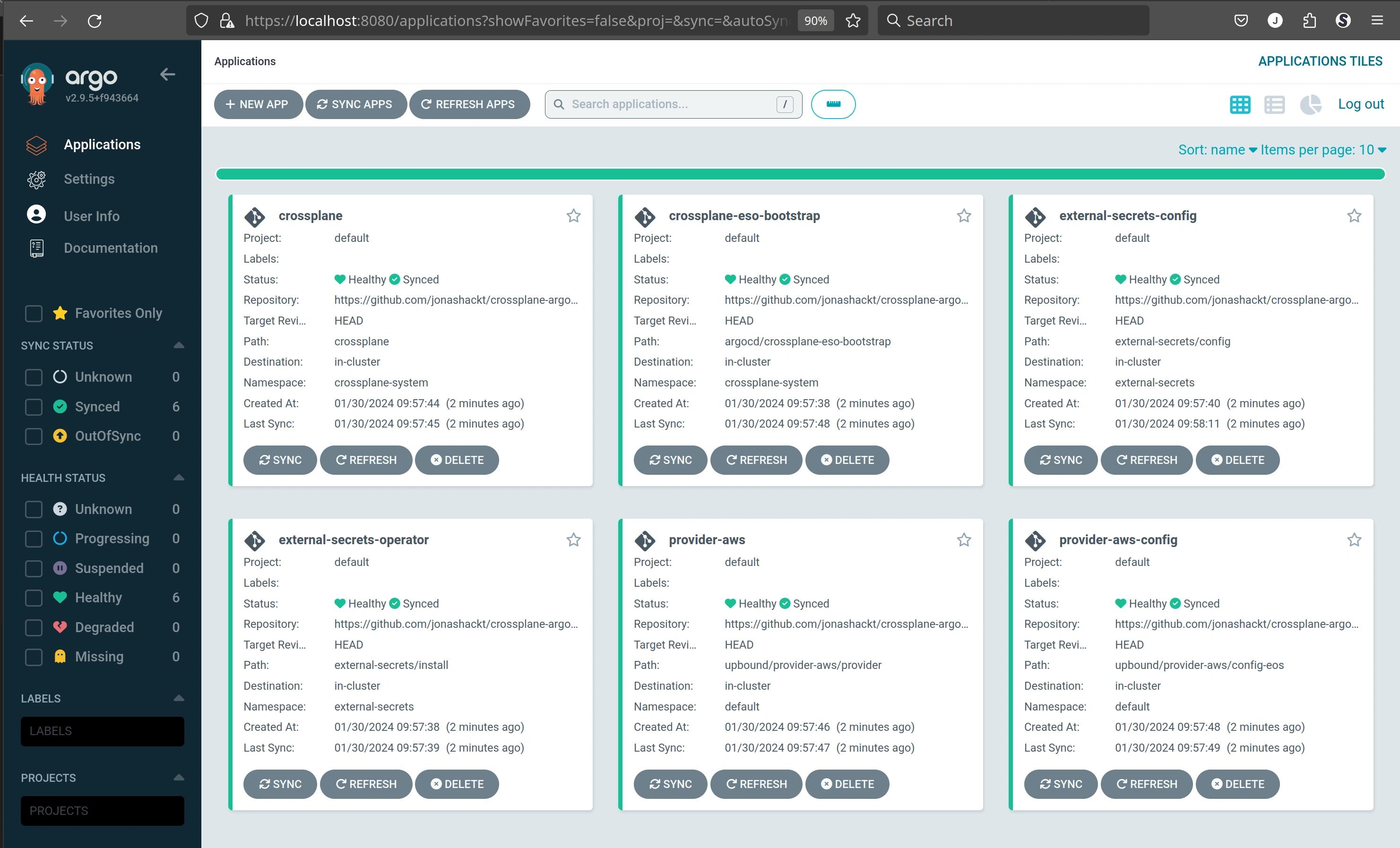1400x848 pixels.
Task: Click NEW APP button in toolbar
Action: [256, 104]
